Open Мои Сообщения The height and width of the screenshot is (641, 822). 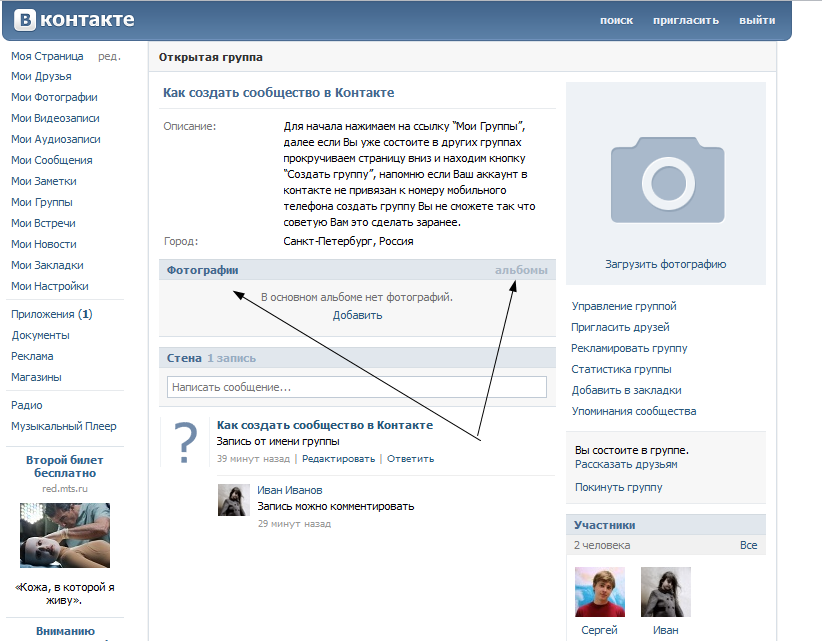click(52, 160)
